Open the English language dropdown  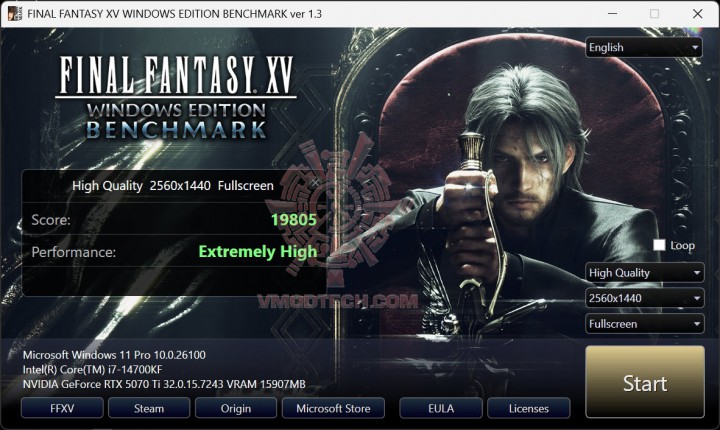(x=643, y=47)
